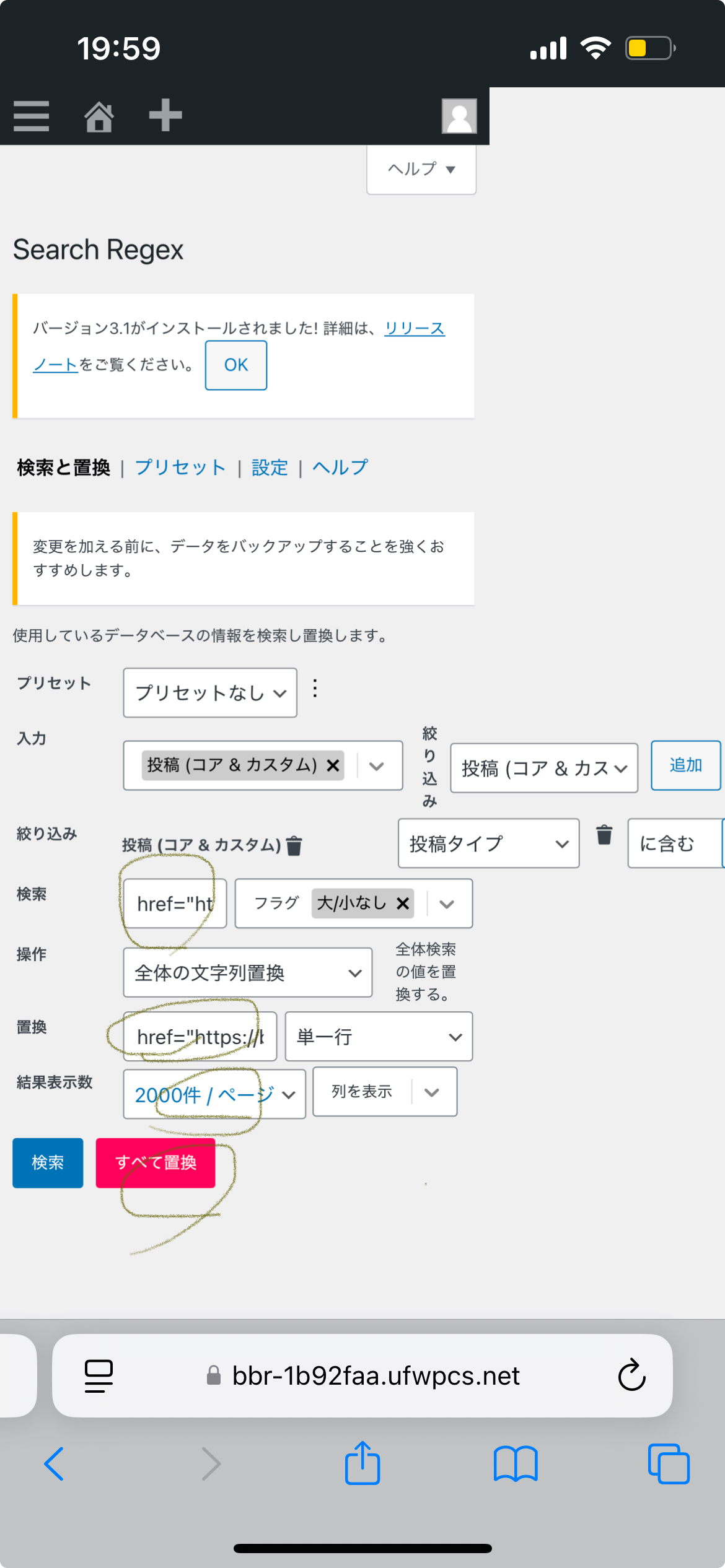Reload the page in Safari

pos(631,1375)
